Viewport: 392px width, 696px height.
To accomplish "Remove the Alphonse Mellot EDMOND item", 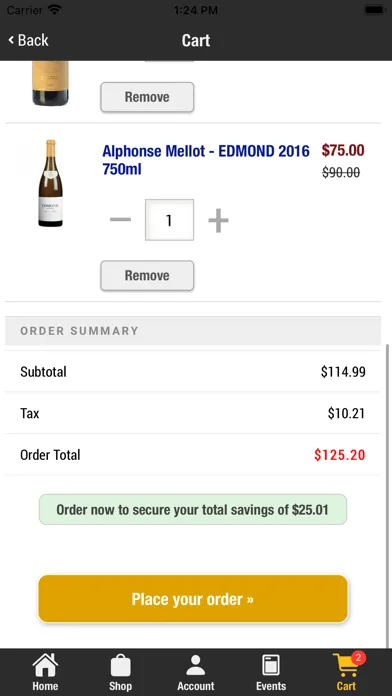I will pos(147,275).
